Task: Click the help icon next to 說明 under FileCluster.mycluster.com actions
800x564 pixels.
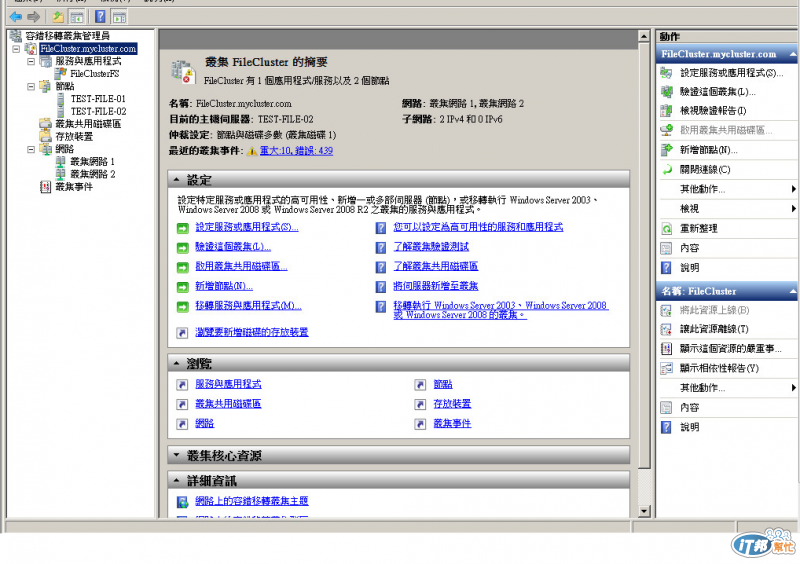Action: [666, 267]
